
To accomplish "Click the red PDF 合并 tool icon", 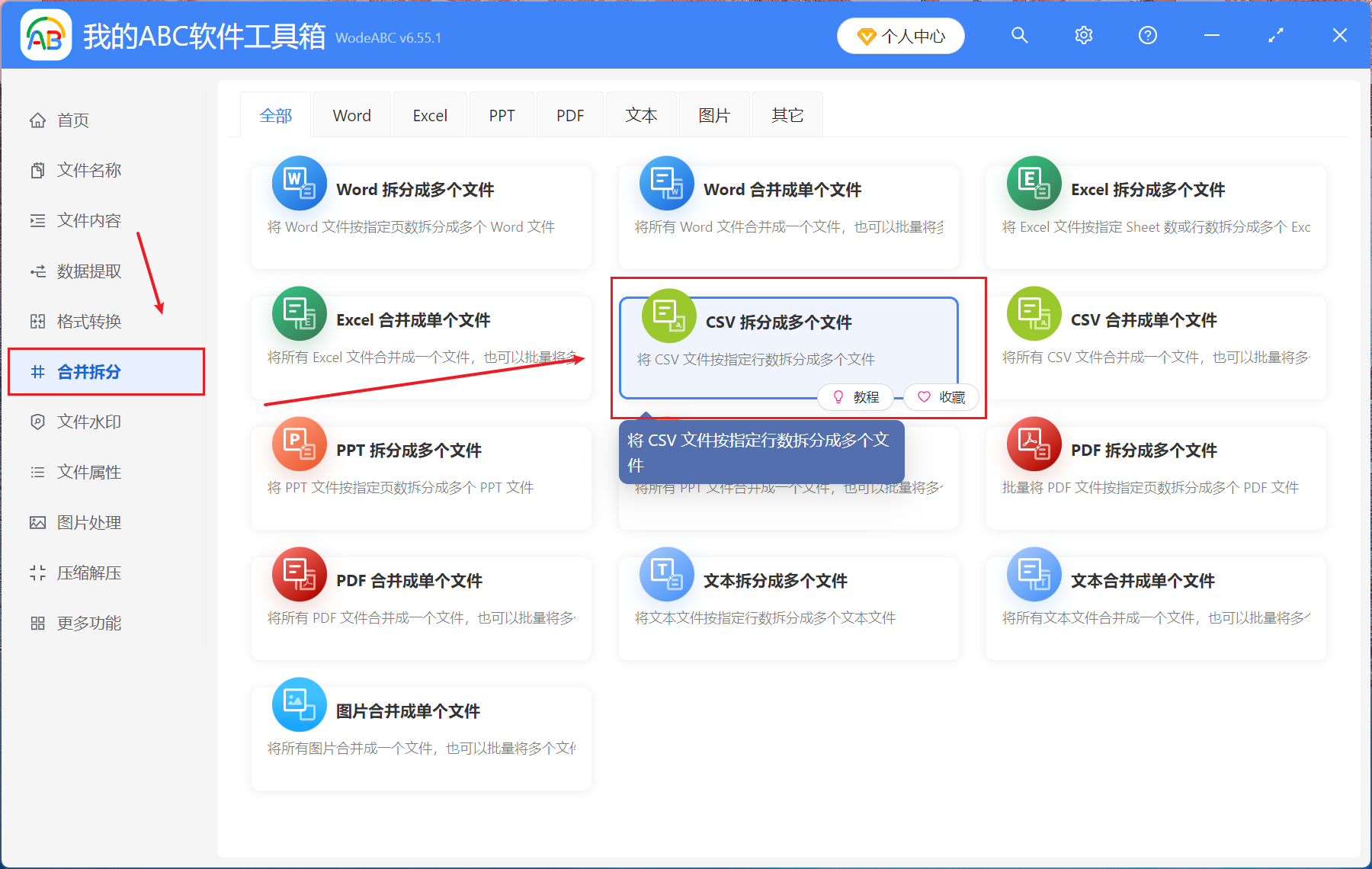I will tap(299, 575).
